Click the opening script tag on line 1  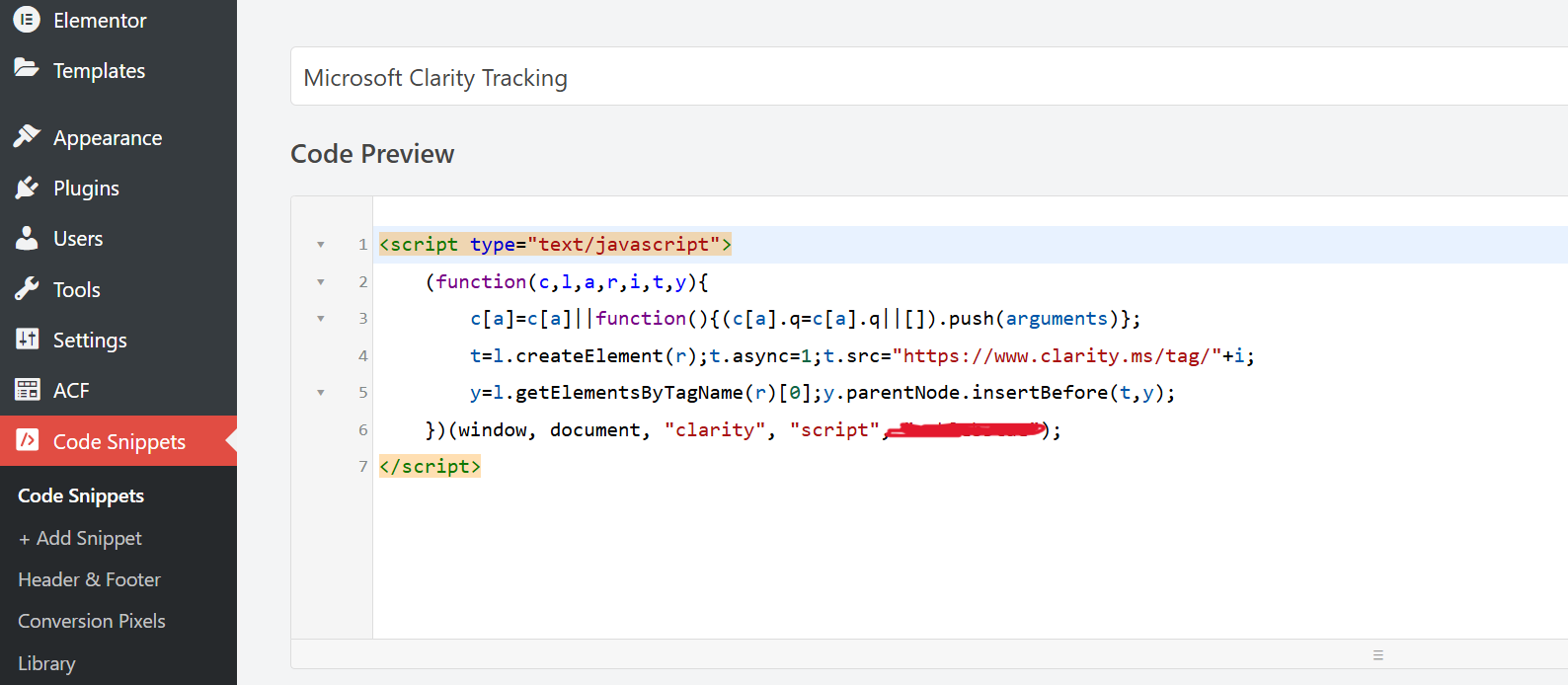[x=555, y=245]
